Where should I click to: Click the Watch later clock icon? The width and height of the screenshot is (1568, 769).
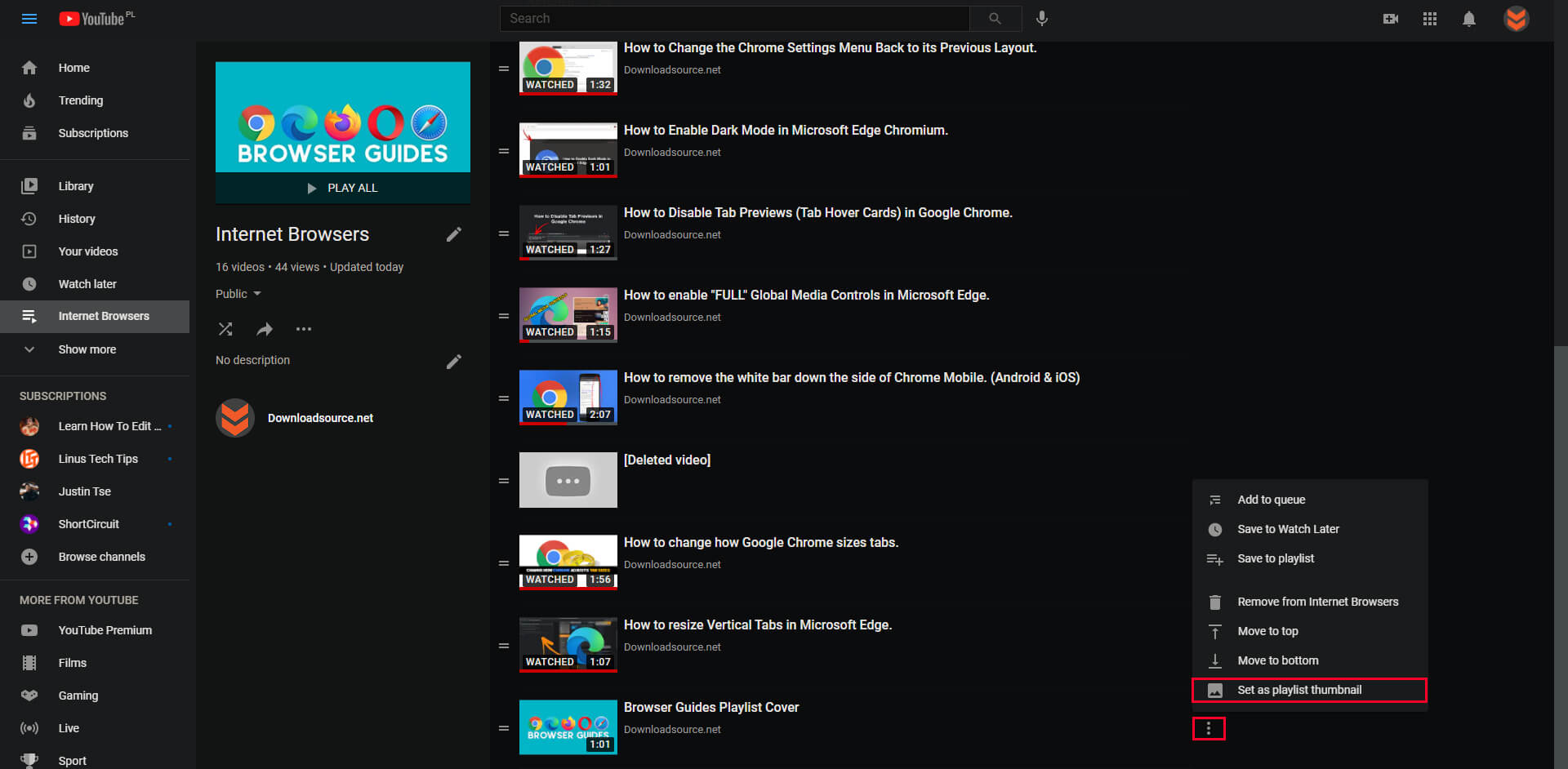[x=29, y=284]
